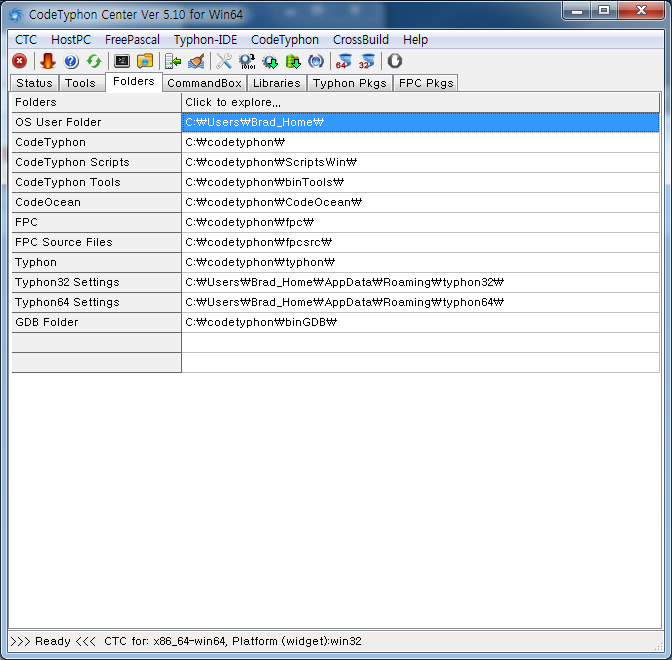
Task: Click the red X close icon in toolbar
Action: tap(19, 61)
